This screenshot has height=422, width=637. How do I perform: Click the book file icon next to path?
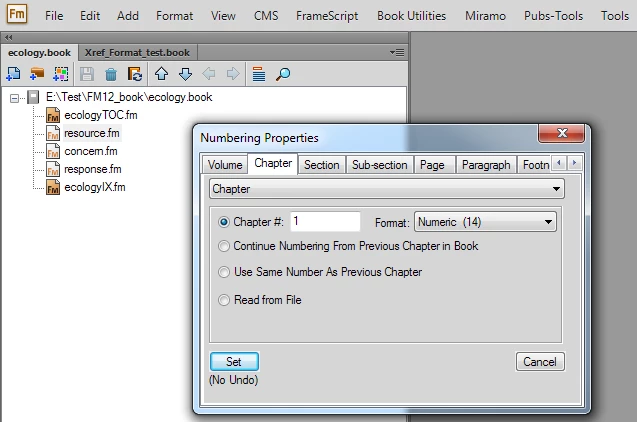click(x=33, y=97)
